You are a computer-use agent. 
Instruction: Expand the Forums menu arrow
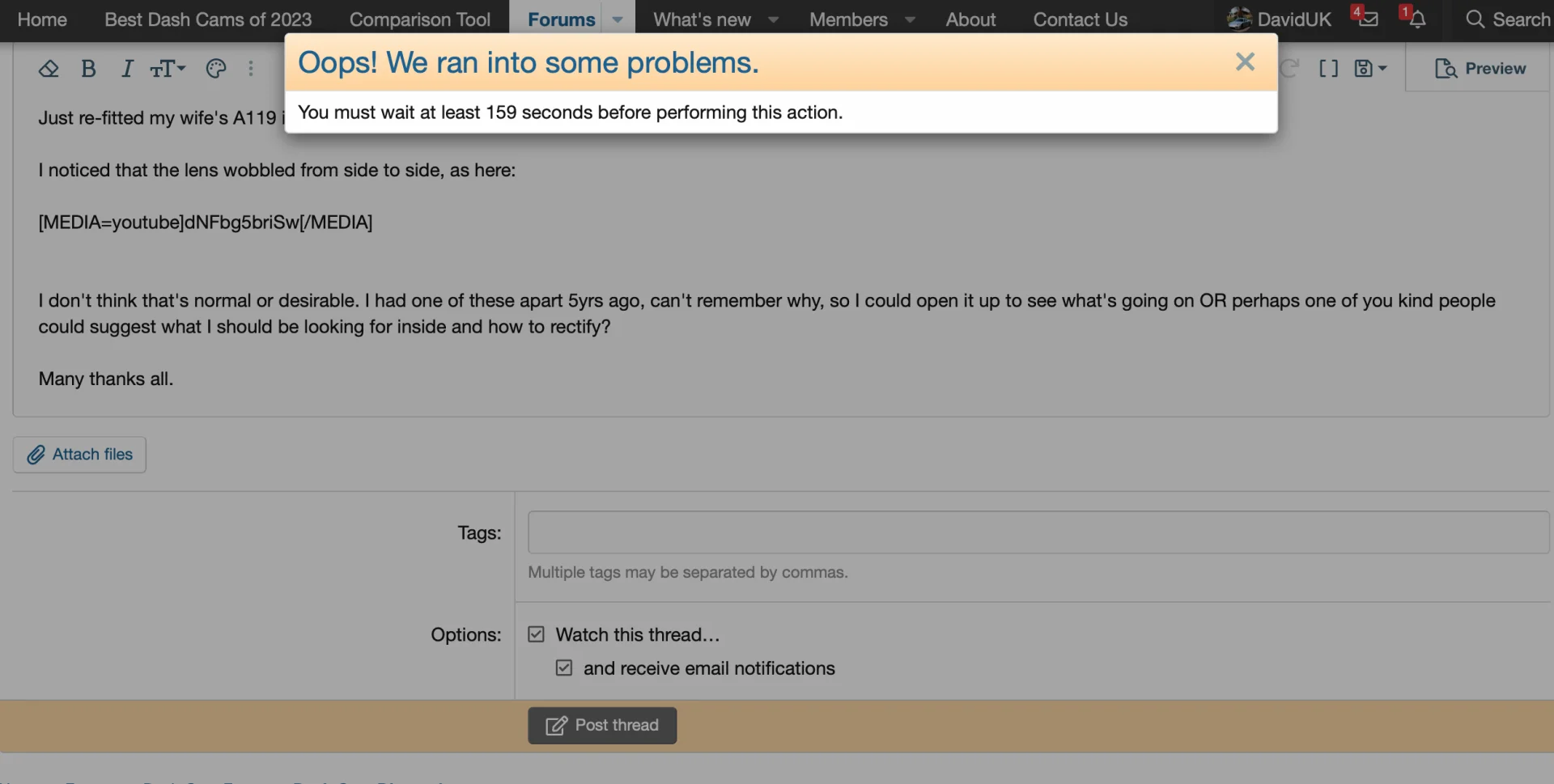point(618,19)
